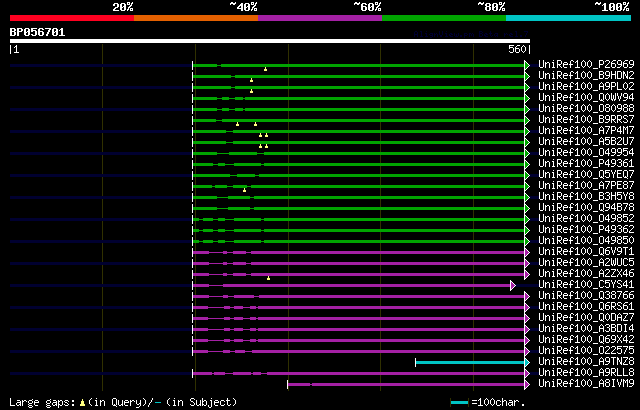Click the yellow query gap legend icon
This screenshot has height=410, width=640.
coord(82,403)
